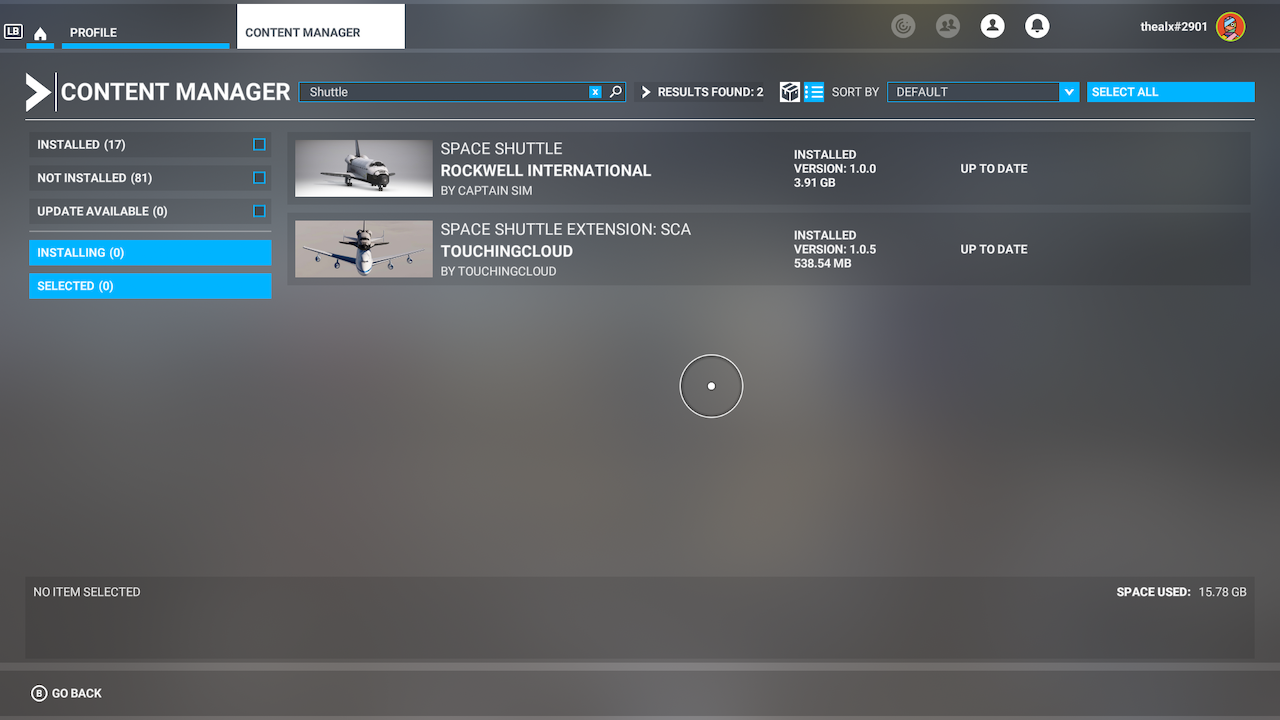
Task: Tick the Not Installed (81) checkbox
Action: (259, 178)
